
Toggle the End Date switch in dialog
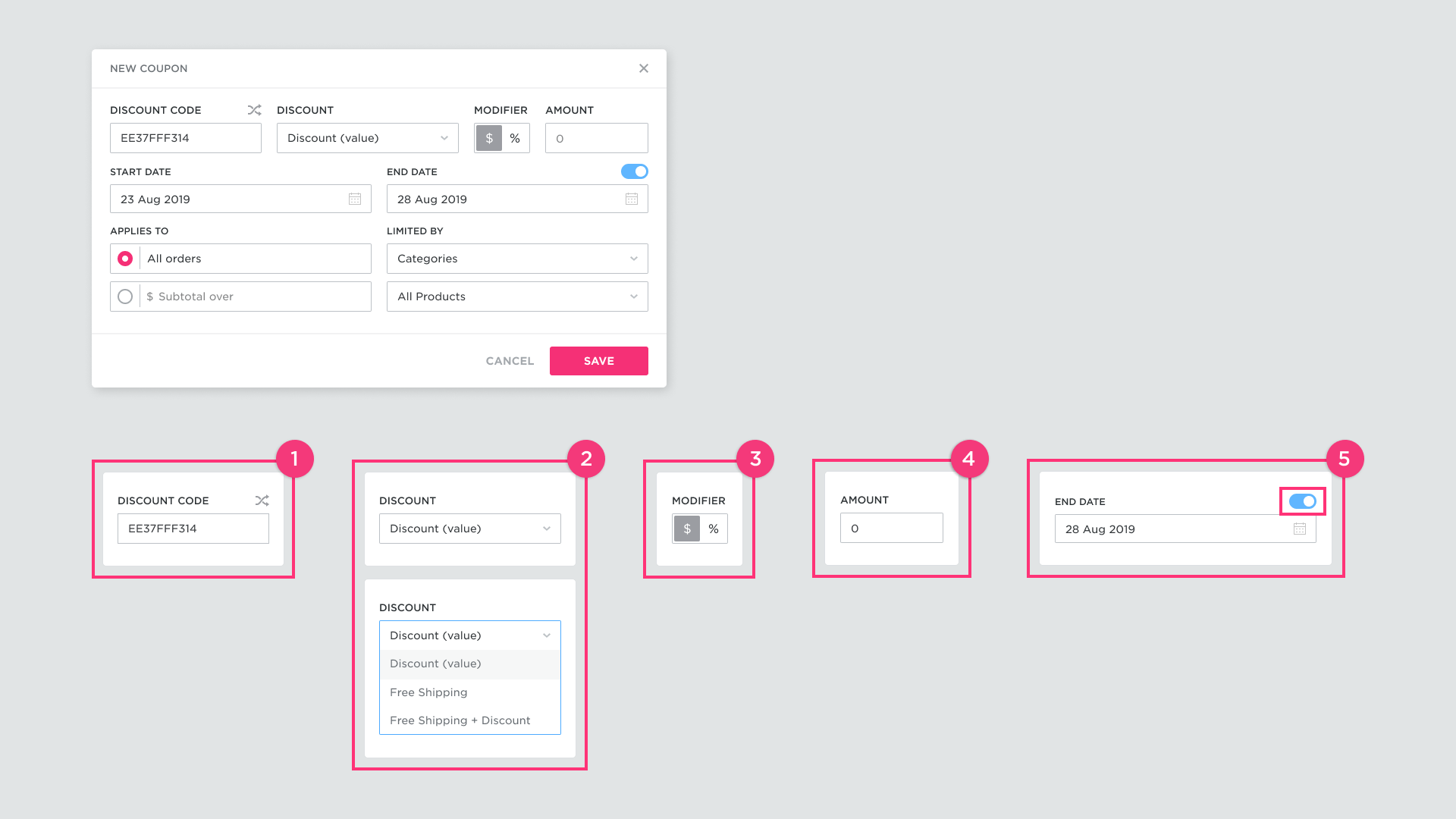(634, 171)
